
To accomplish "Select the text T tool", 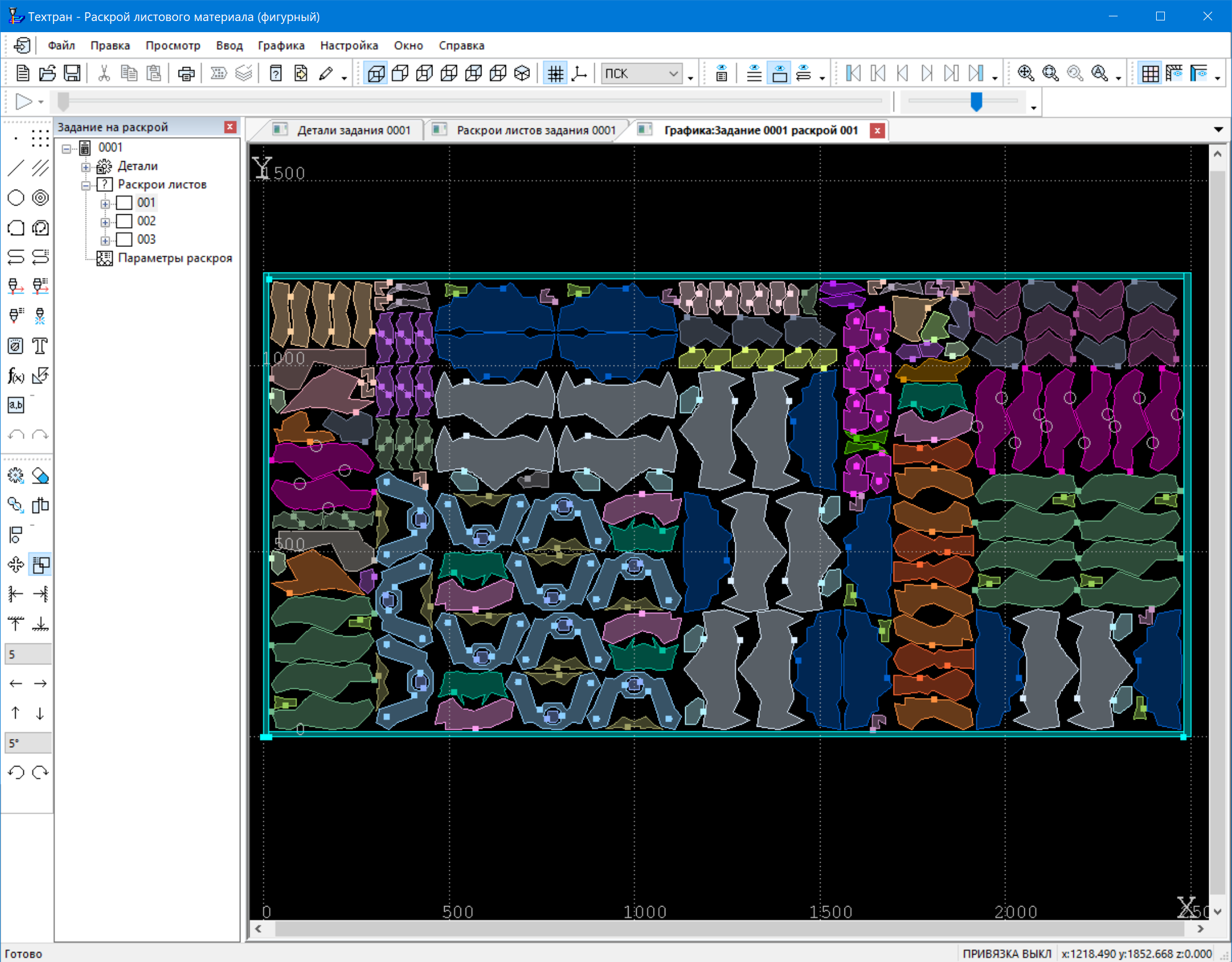I will (40, 346).
